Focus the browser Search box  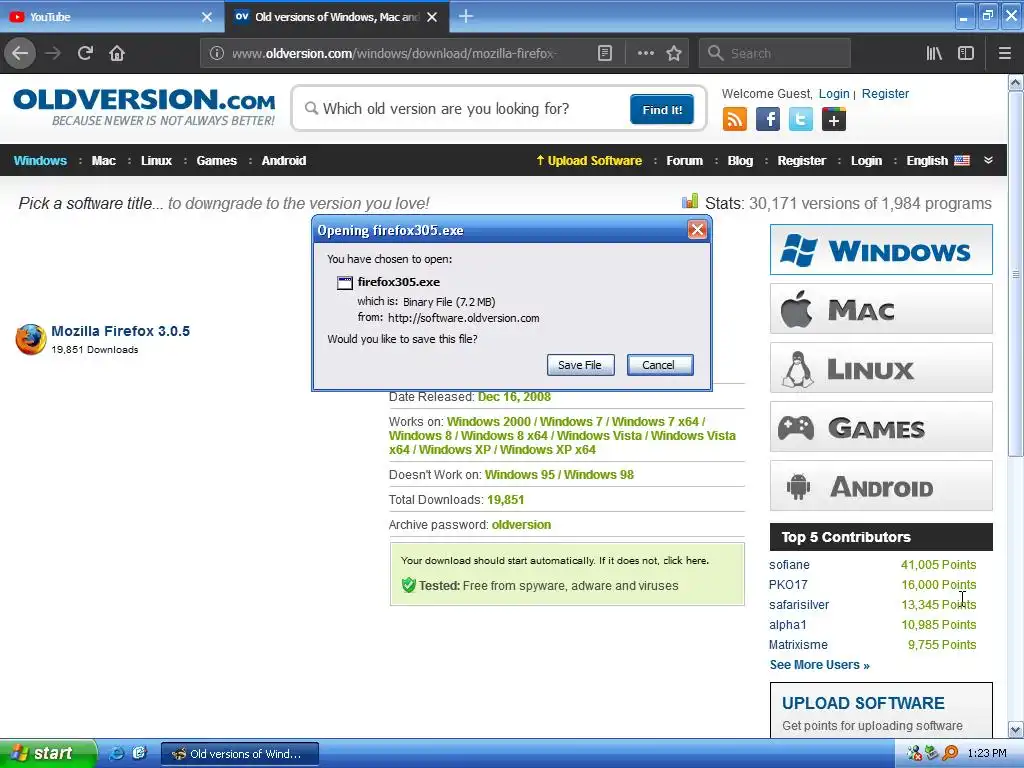[x=775, y=54]
